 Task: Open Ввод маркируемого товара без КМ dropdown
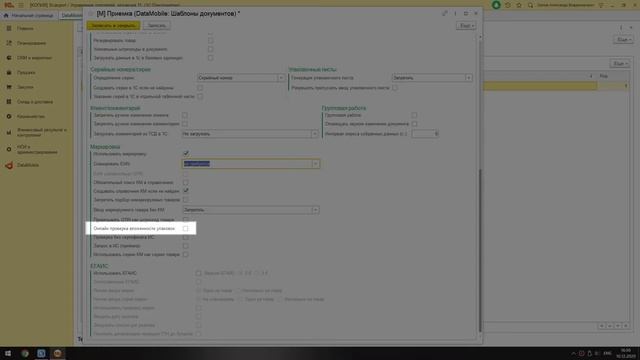tap(316, 210)
